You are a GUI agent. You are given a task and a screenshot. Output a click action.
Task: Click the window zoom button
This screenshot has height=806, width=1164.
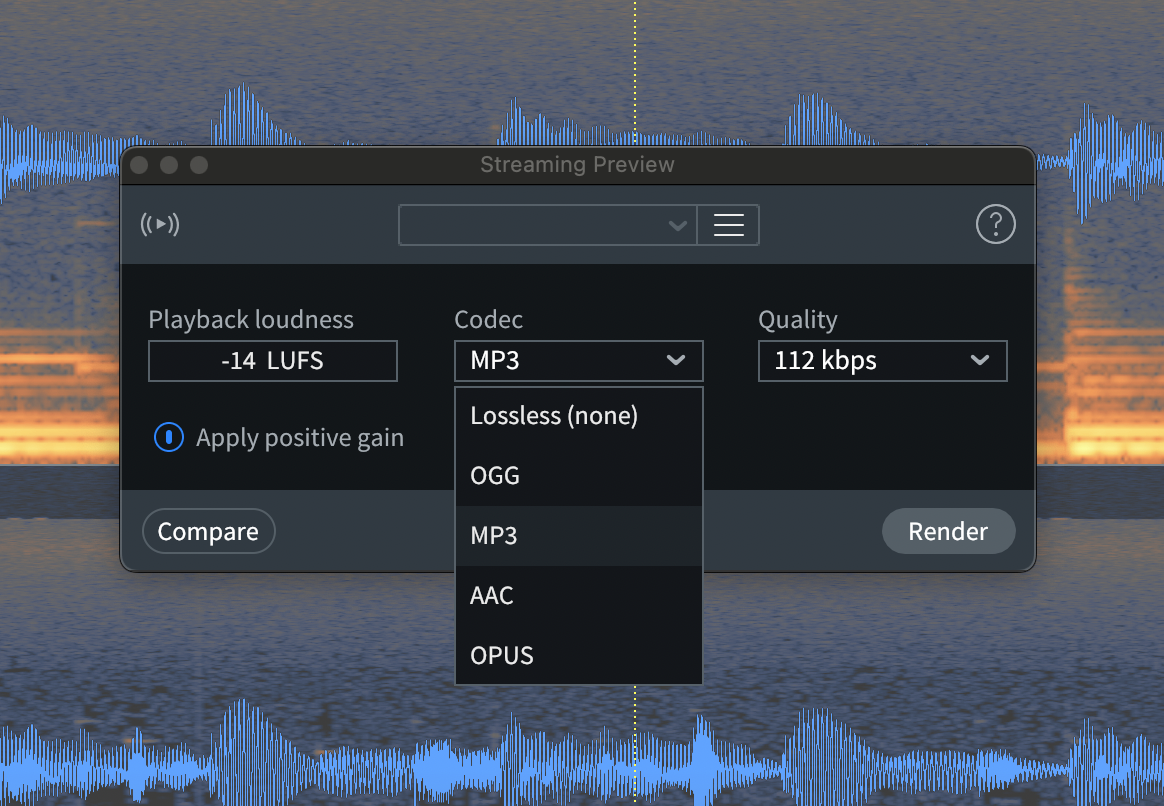[x=199, y=165]
